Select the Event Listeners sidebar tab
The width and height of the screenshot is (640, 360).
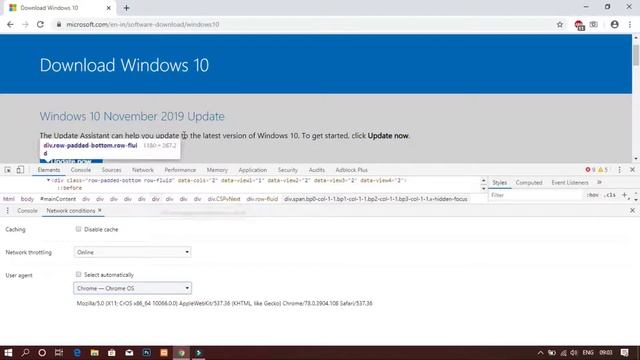pyautogui.click(x=570, y=182)
